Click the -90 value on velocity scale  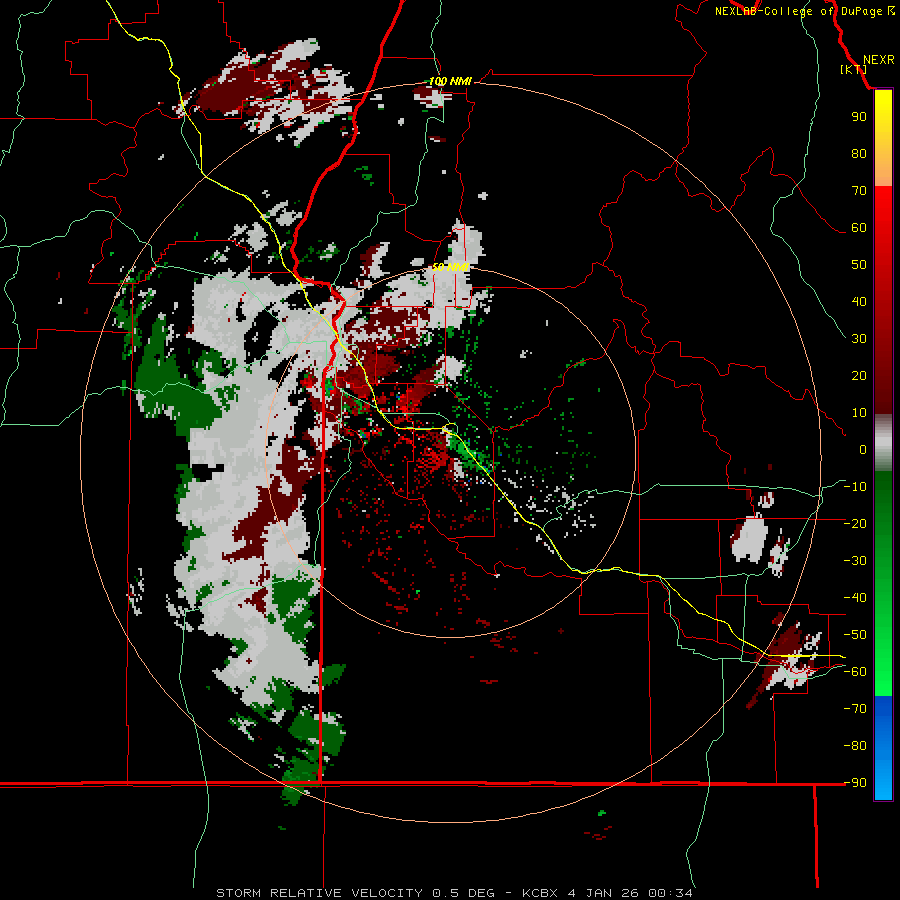point(855,783)
